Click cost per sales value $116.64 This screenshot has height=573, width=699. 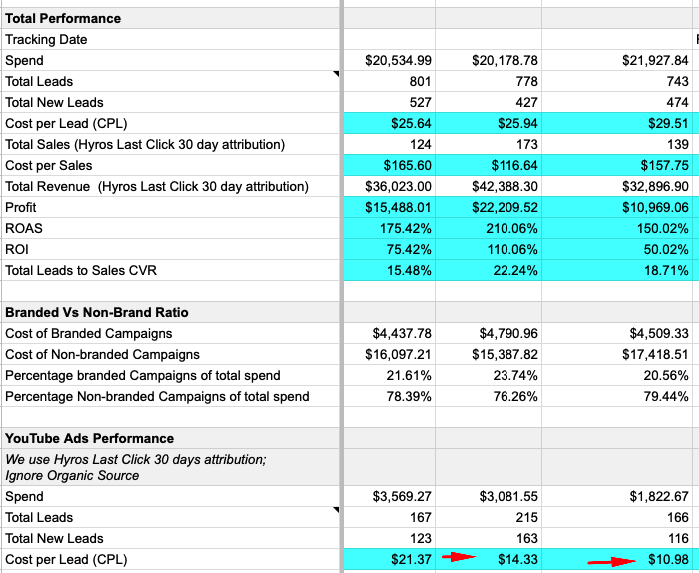[489, 165]
